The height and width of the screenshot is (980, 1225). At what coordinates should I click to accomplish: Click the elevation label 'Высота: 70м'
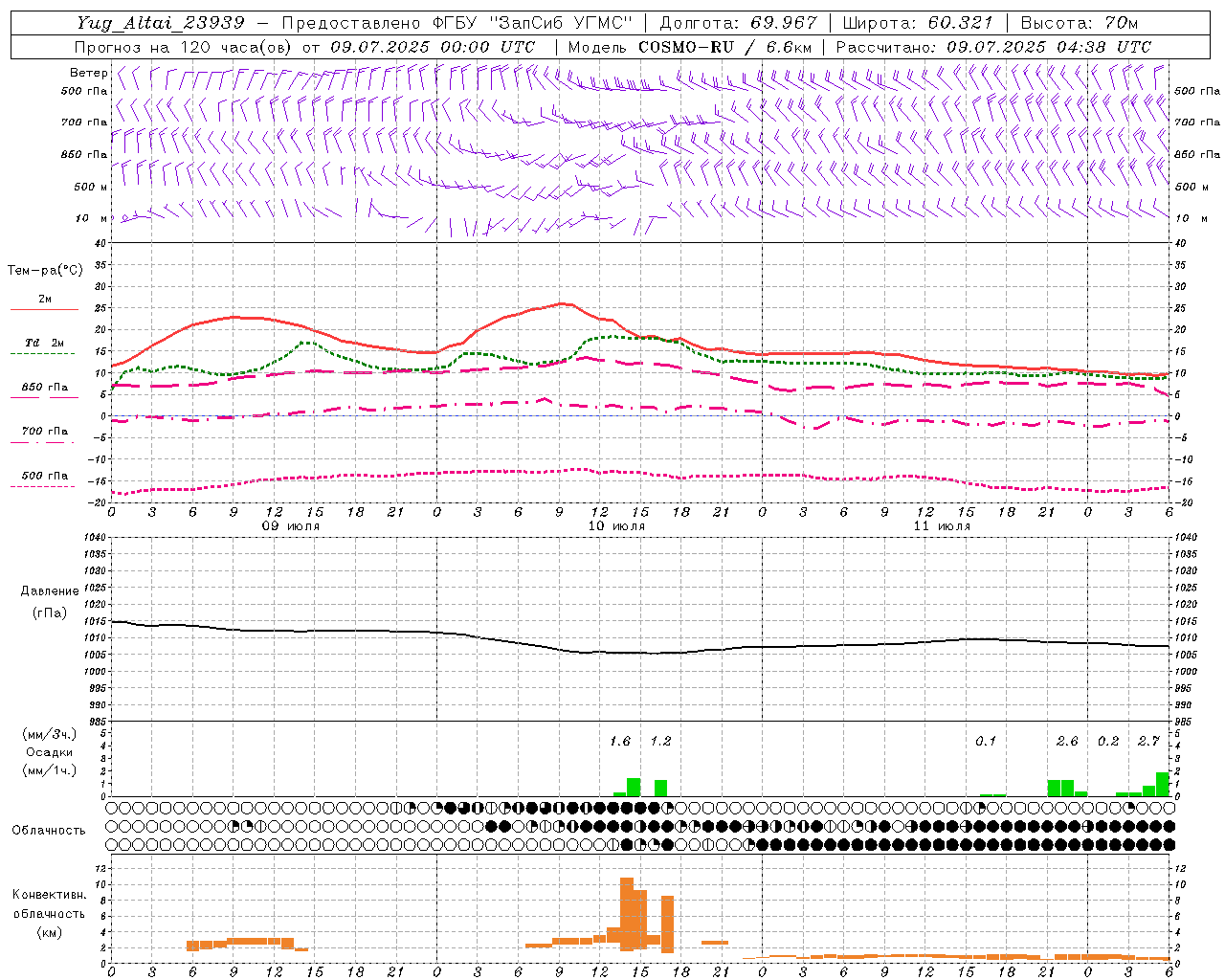tap(1080, 23)
